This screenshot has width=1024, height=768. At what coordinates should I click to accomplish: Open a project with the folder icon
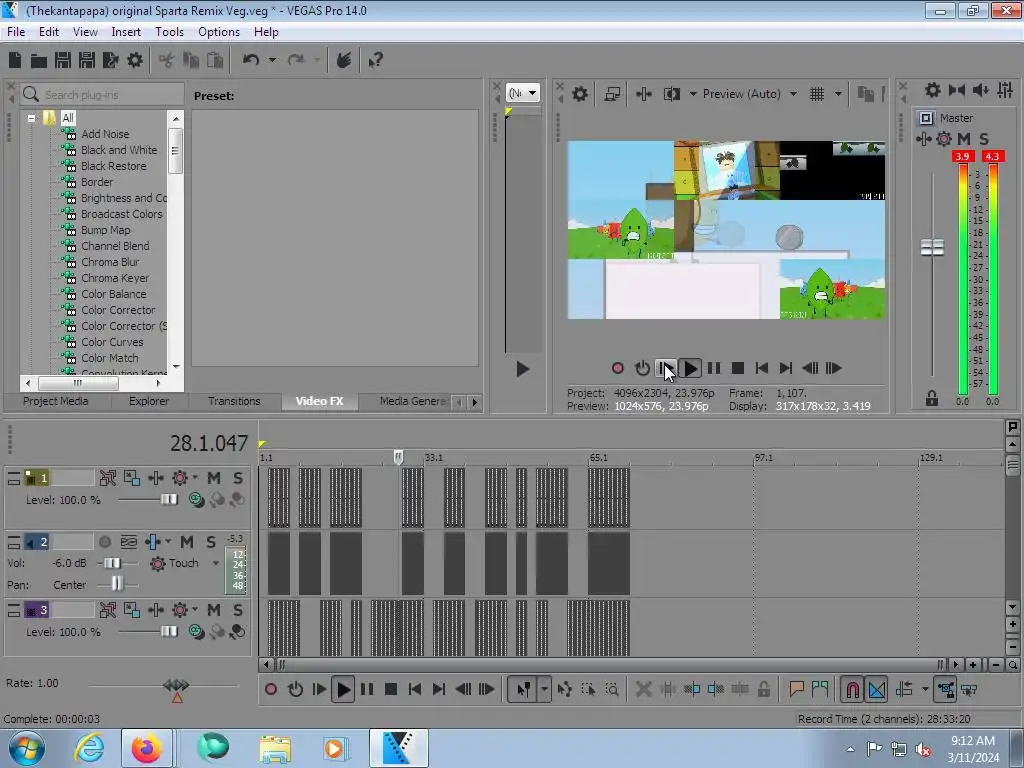click(39, 61)
